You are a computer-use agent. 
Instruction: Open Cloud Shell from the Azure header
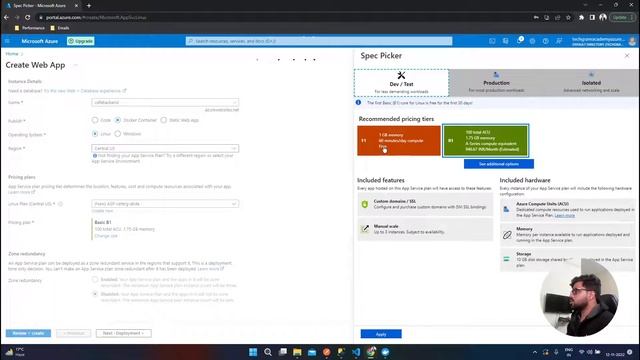[x=492, y=41]
